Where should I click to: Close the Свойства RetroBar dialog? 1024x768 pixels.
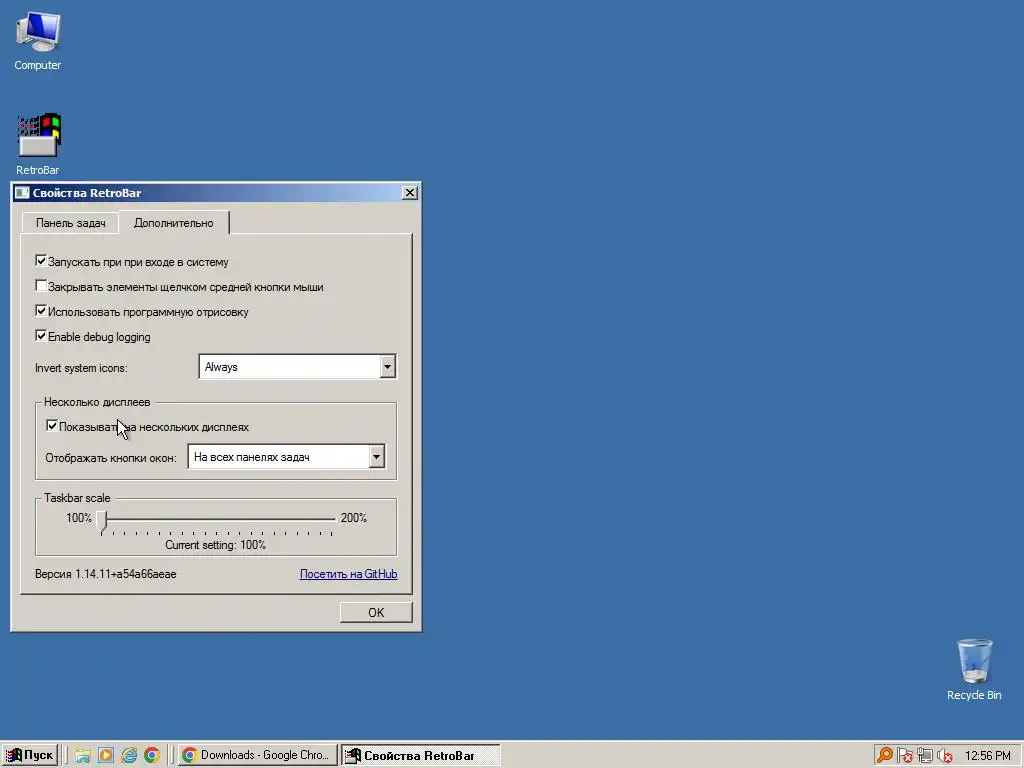tap(409, 193)
